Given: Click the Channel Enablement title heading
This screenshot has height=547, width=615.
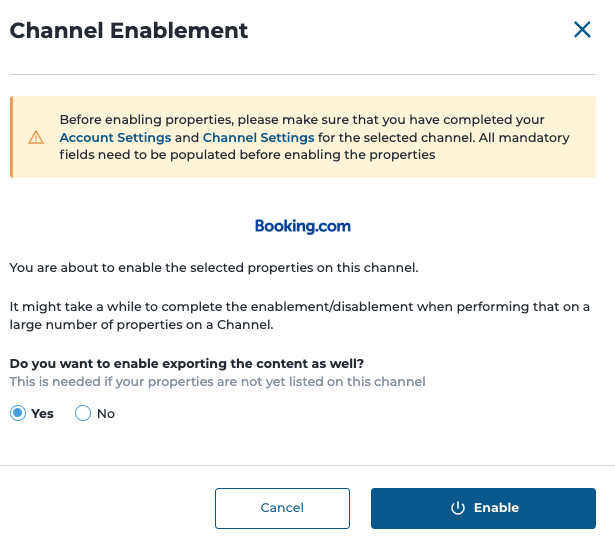Looking at the screenshot, I should click(x=129, y=31).
